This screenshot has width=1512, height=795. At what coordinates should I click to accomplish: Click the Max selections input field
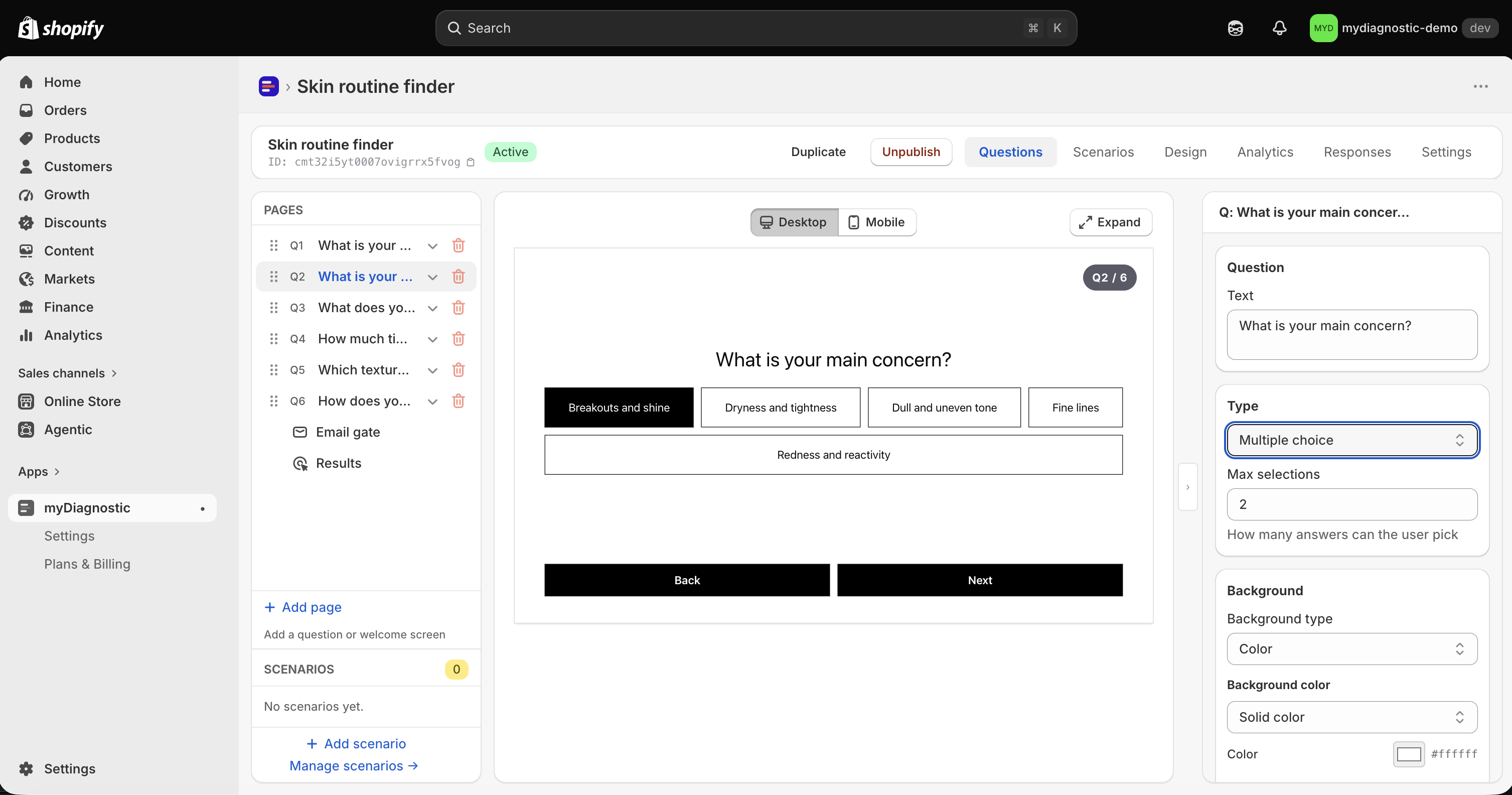coord(1352,504)
